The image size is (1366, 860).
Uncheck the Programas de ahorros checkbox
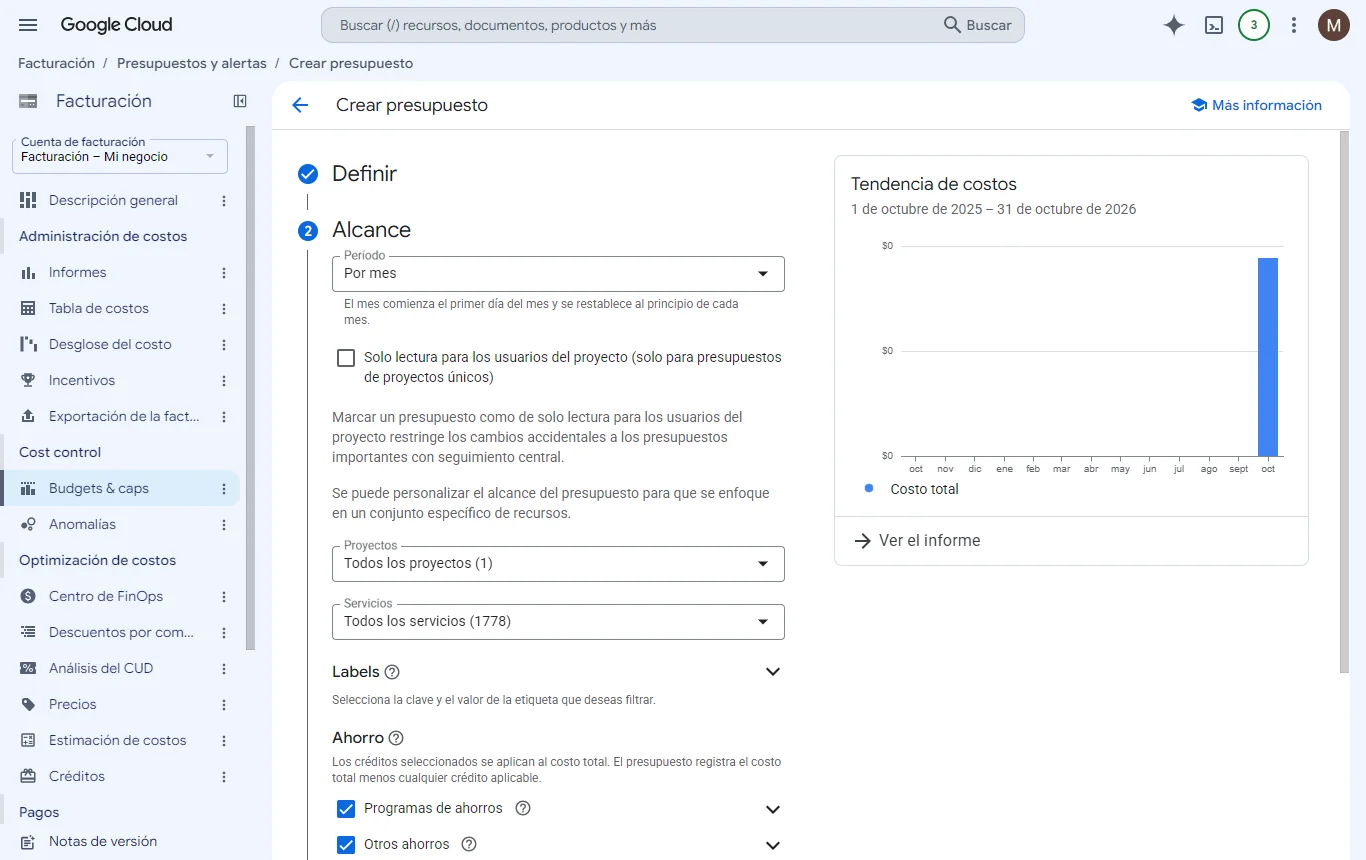(x=346, y=808)
